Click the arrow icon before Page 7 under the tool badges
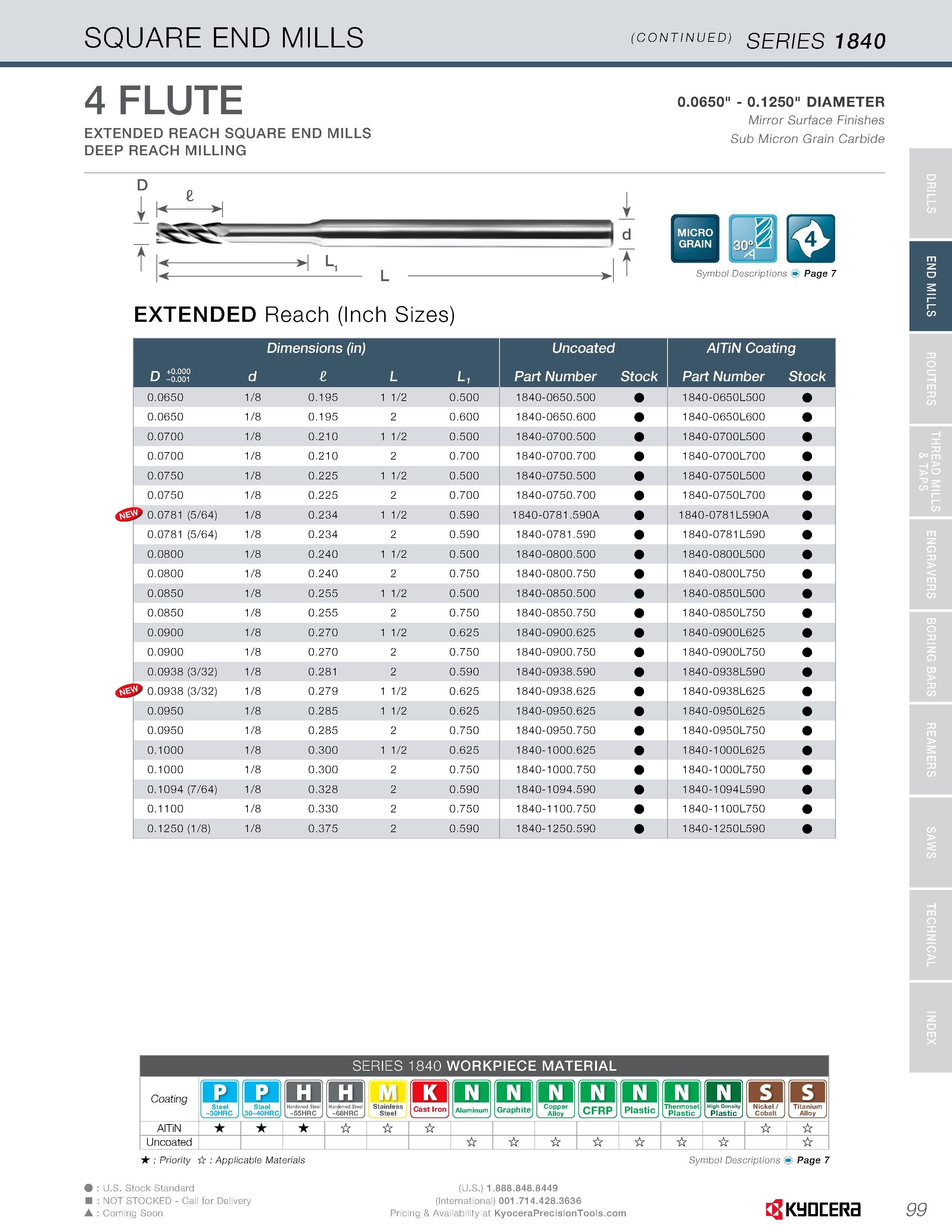 795,274
